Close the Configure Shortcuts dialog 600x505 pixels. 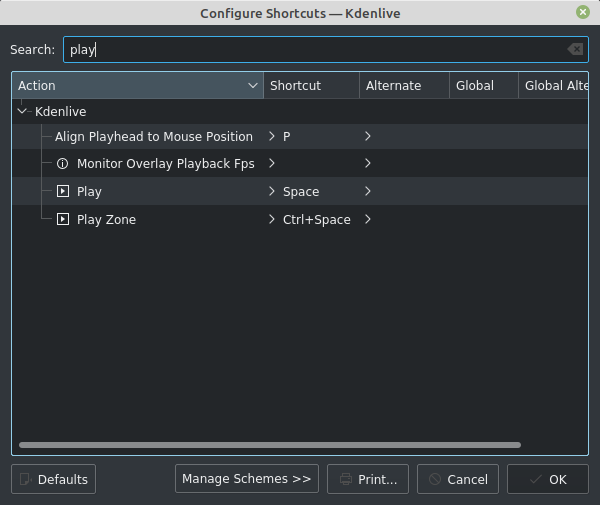pyautogui.click(x=583, y=12)
